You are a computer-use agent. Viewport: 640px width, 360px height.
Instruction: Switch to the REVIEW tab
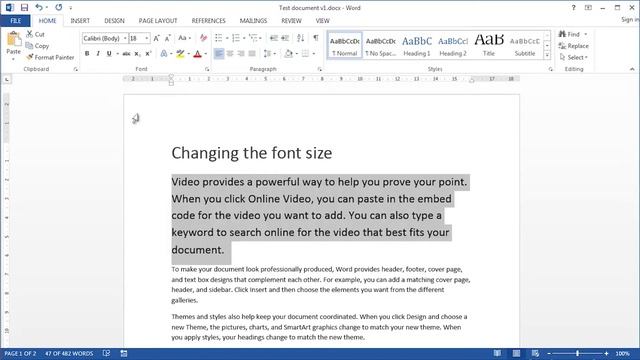coord(291,21)
